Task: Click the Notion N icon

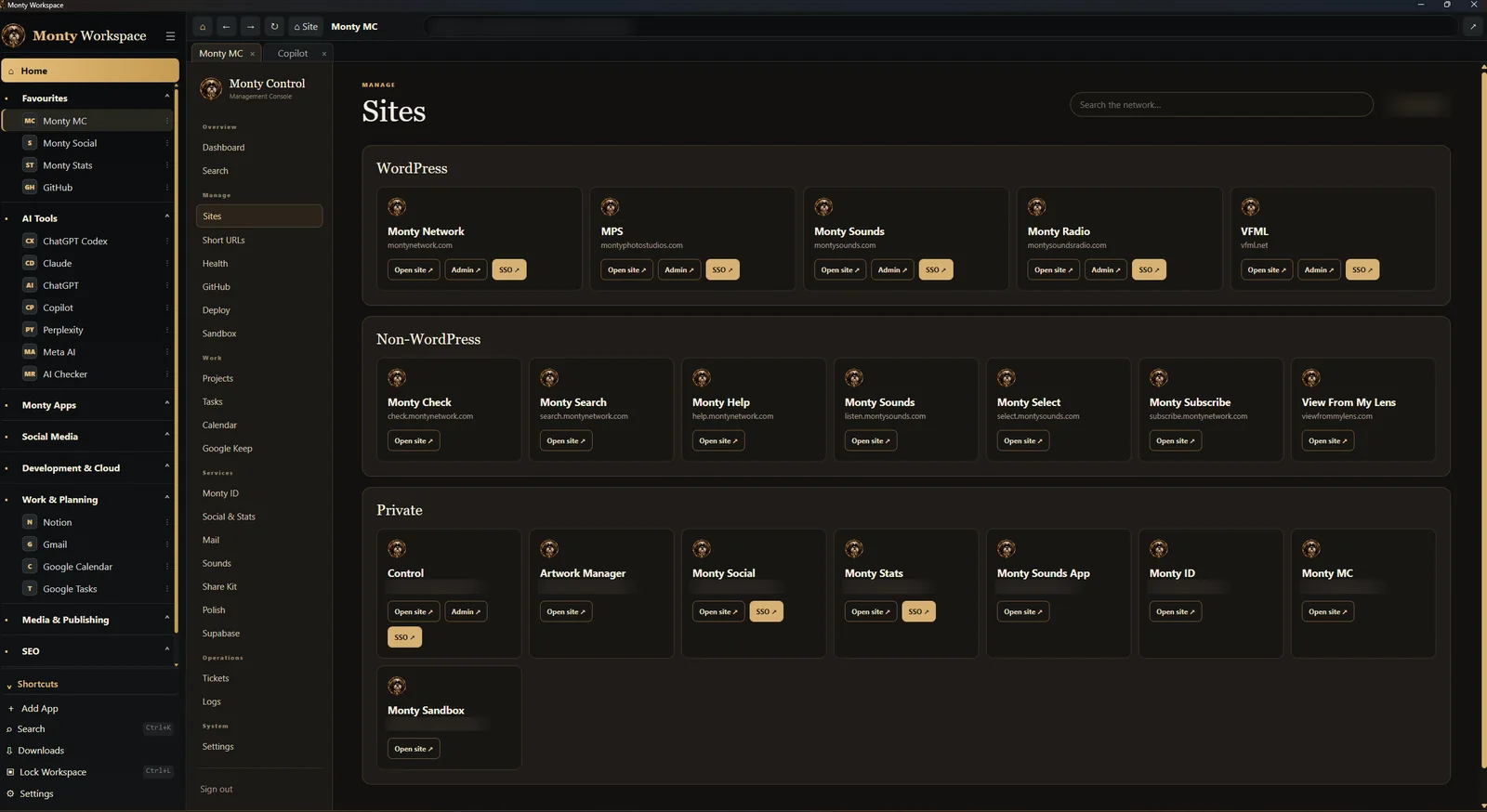Action: (30, 522)
